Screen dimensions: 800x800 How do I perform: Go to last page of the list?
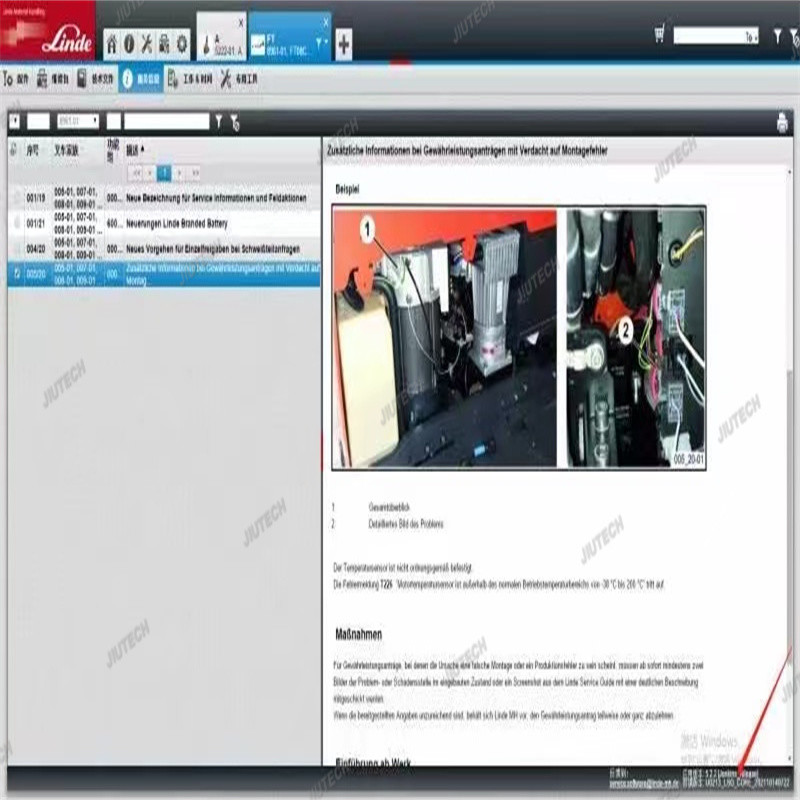(195, 173)
